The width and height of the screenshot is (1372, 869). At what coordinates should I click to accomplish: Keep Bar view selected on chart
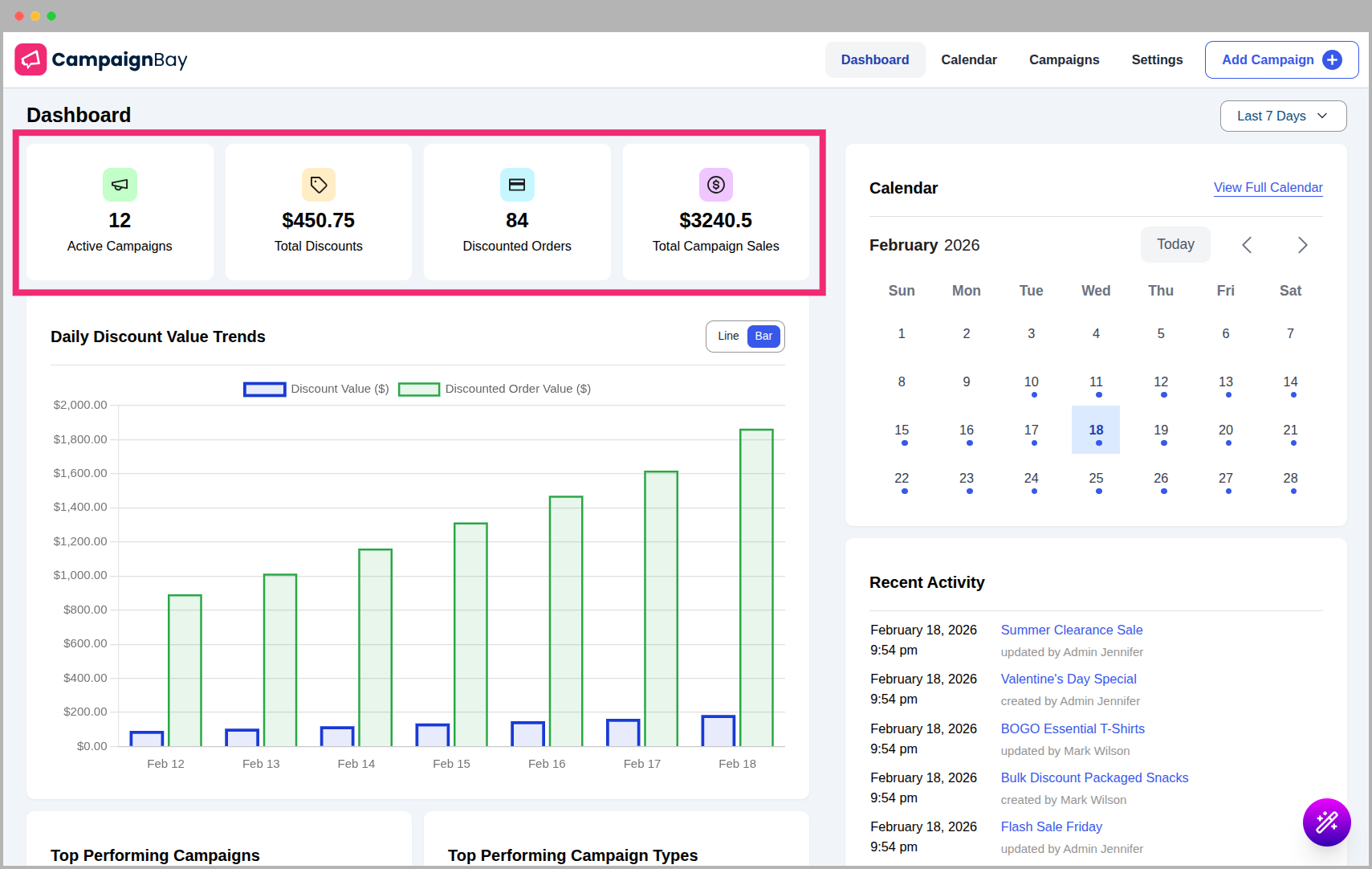click(x=763, y=336)
